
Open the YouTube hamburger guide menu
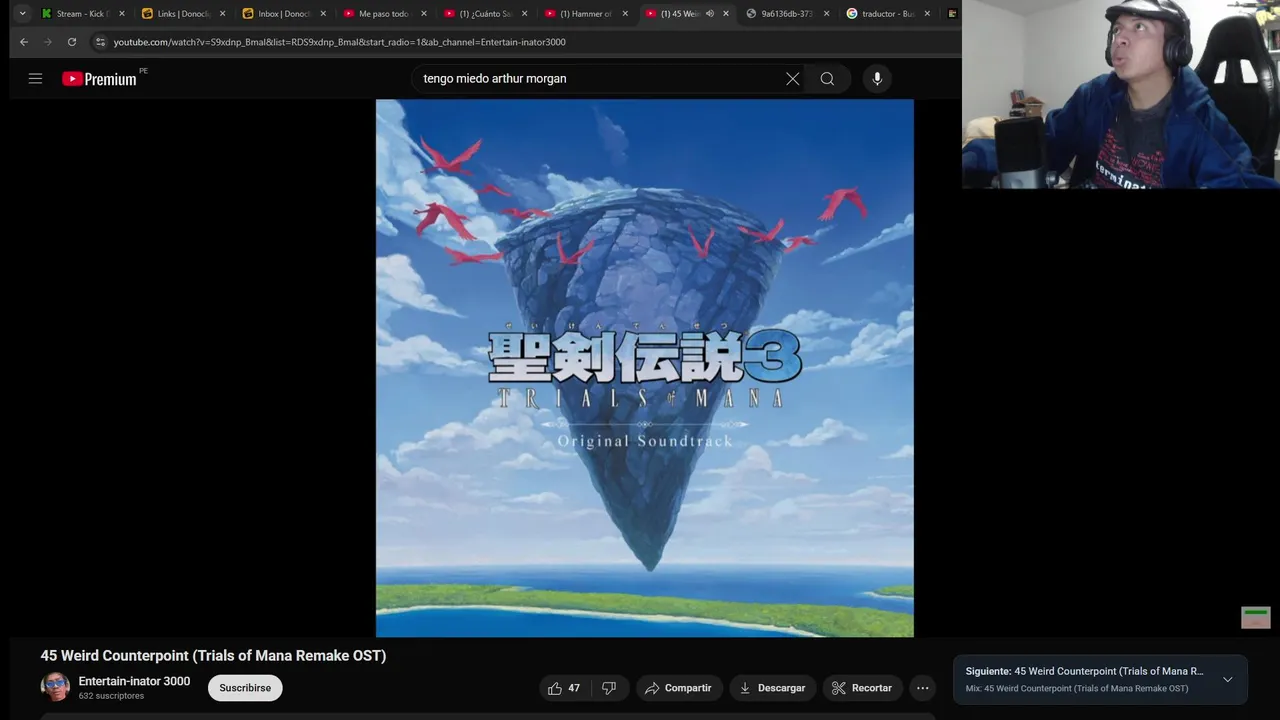point(35,78)
